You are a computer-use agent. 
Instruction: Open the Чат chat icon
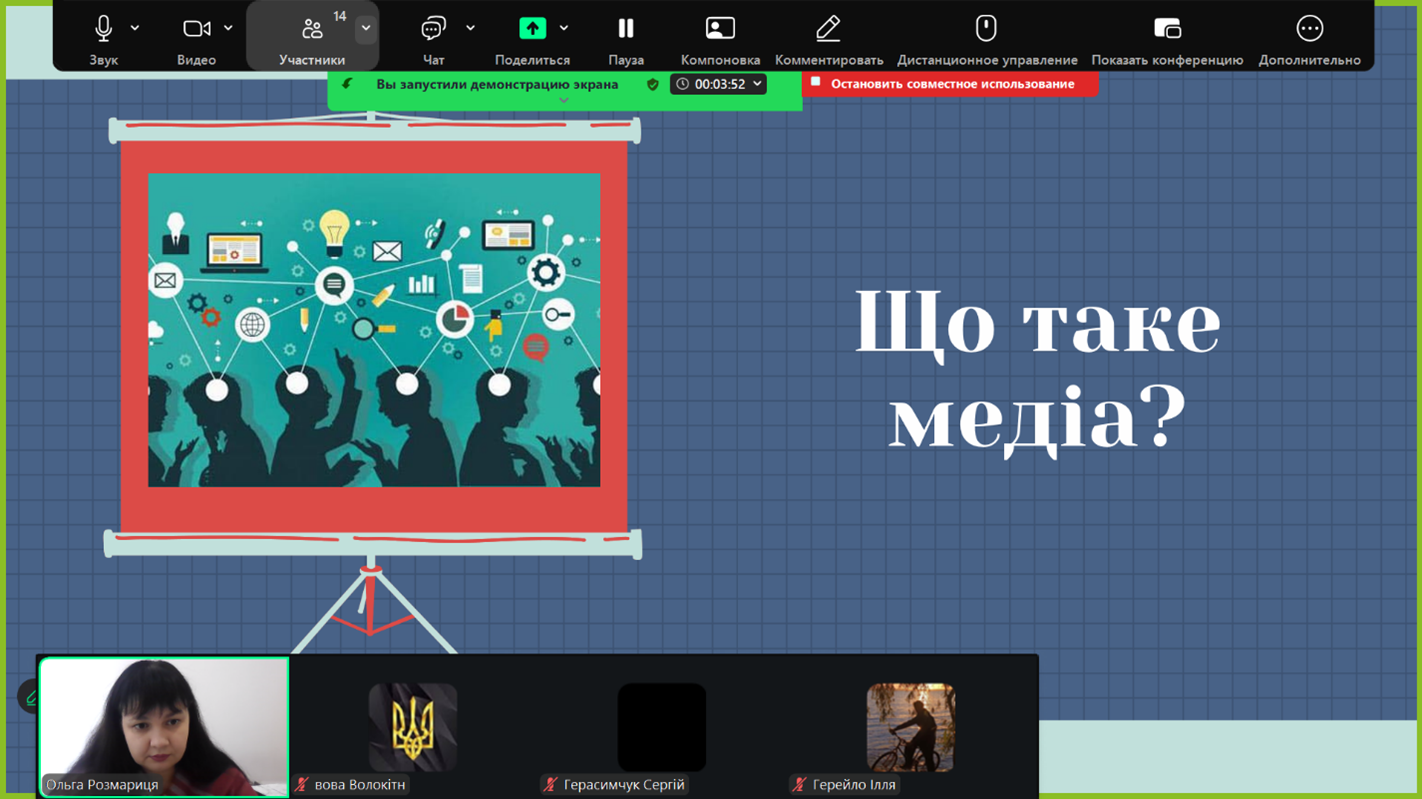(433, 29)
